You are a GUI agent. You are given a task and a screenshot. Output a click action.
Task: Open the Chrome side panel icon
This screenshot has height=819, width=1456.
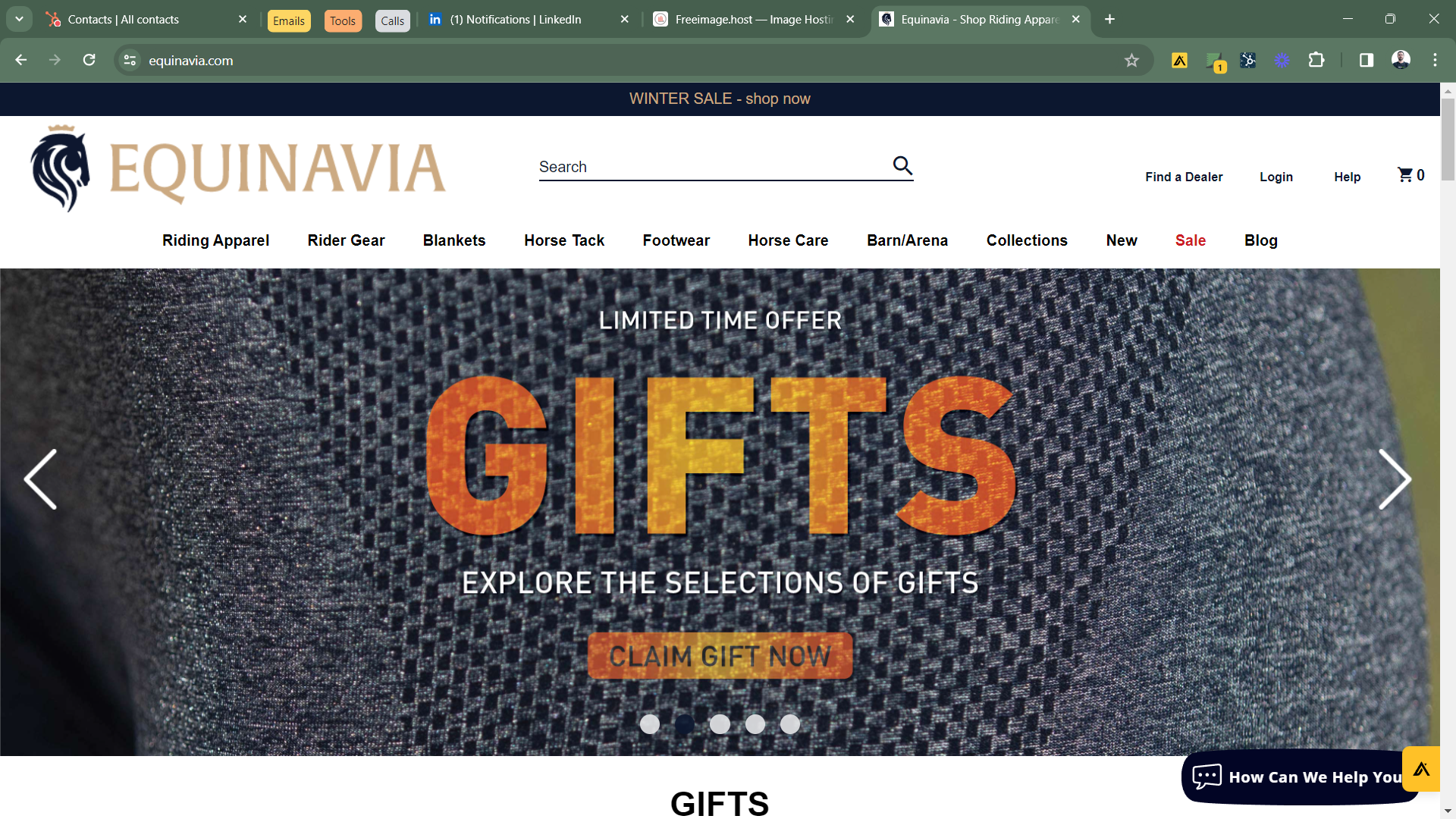coord(1367,61)
